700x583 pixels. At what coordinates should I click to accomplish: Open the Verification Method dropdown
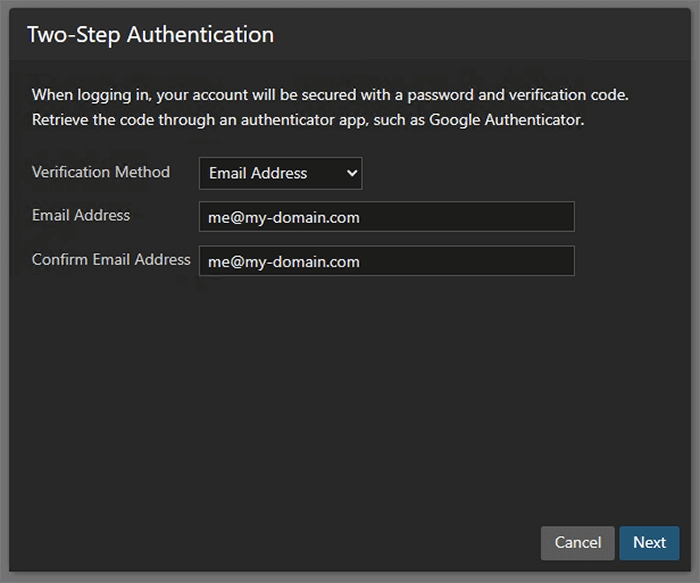280,173
